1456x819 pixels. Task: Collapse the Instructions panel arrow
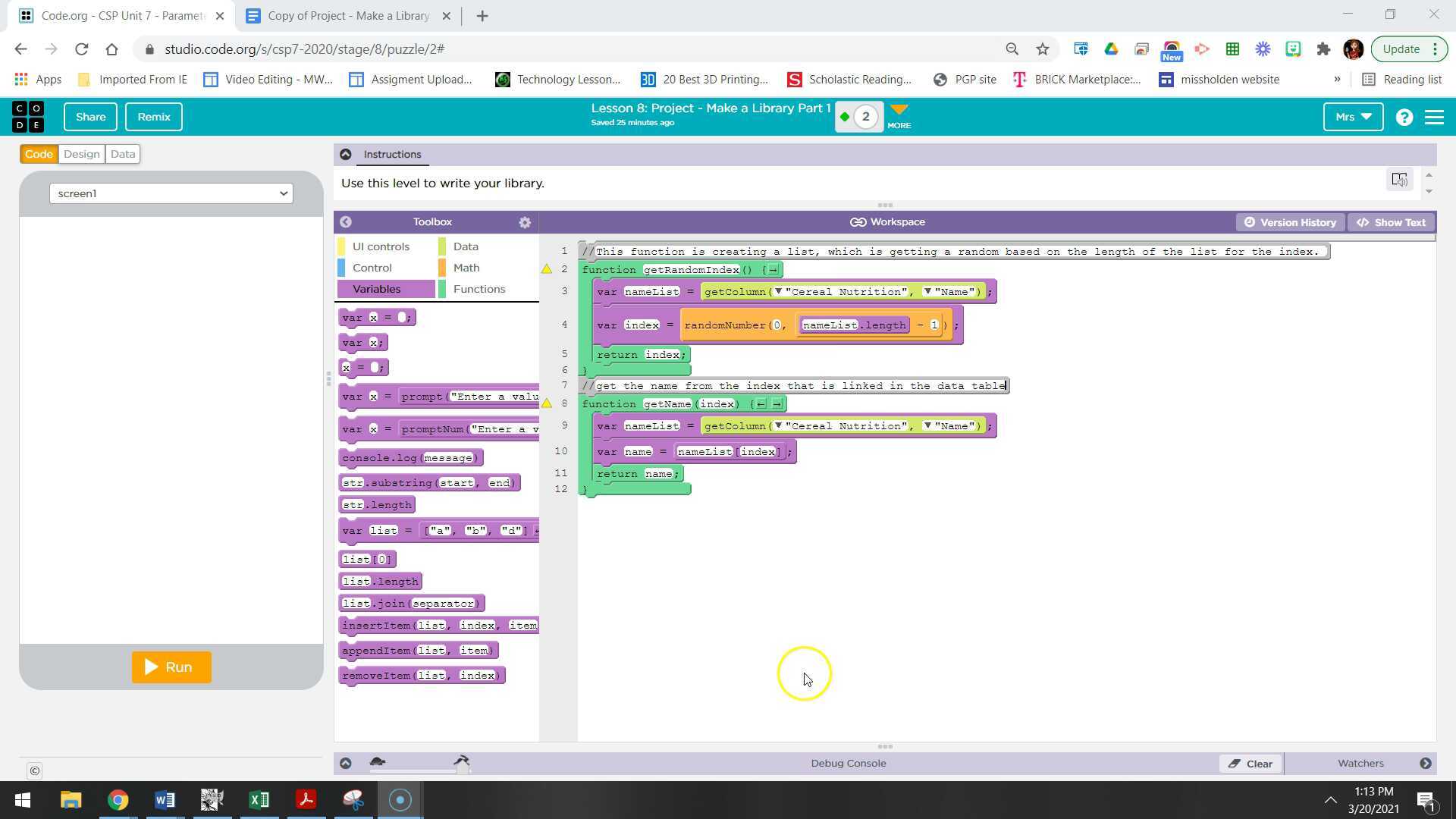coord(346,154)
